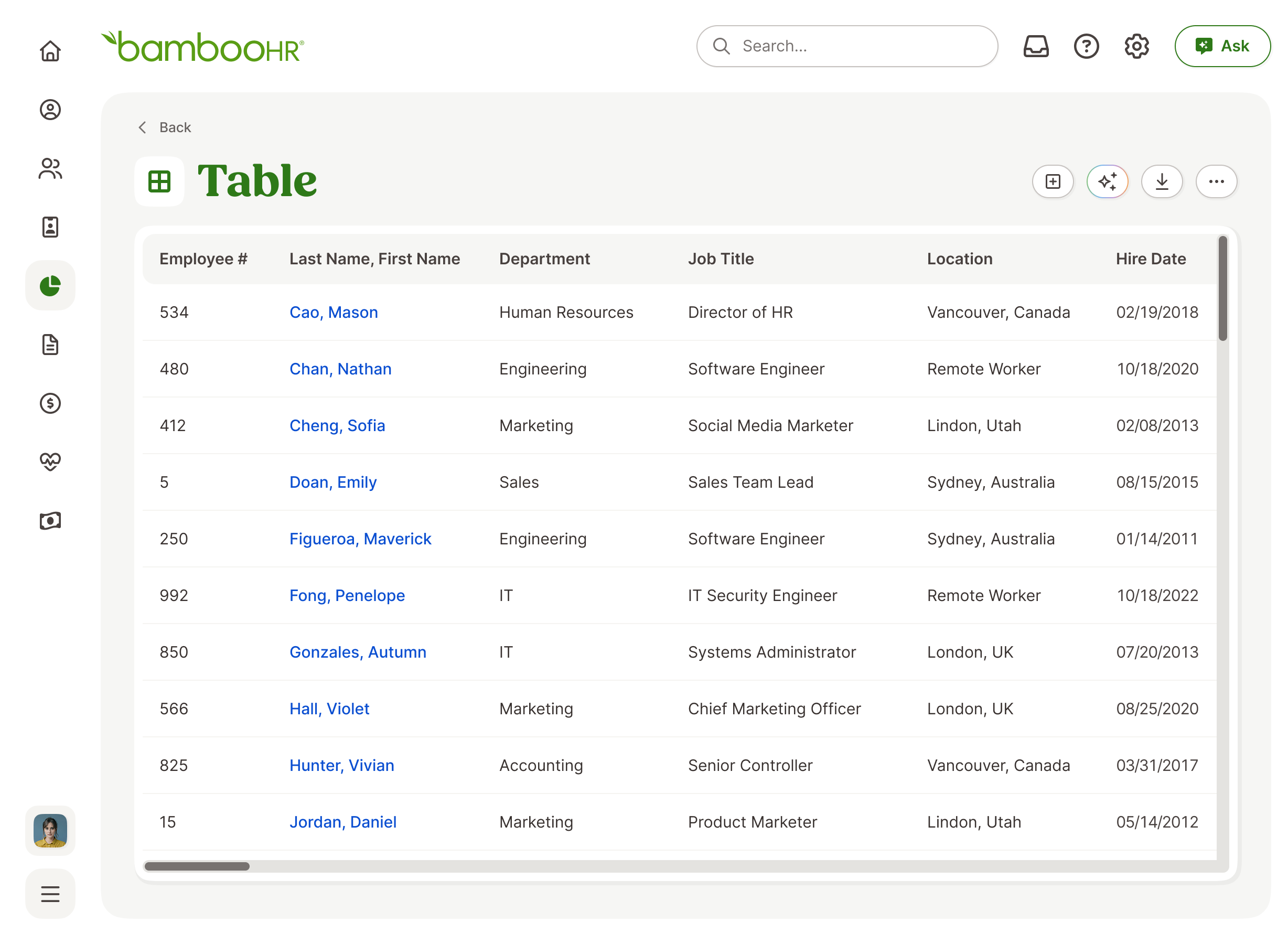Select employee number 534 cell

pyautogui.click(x=174, y=312)
